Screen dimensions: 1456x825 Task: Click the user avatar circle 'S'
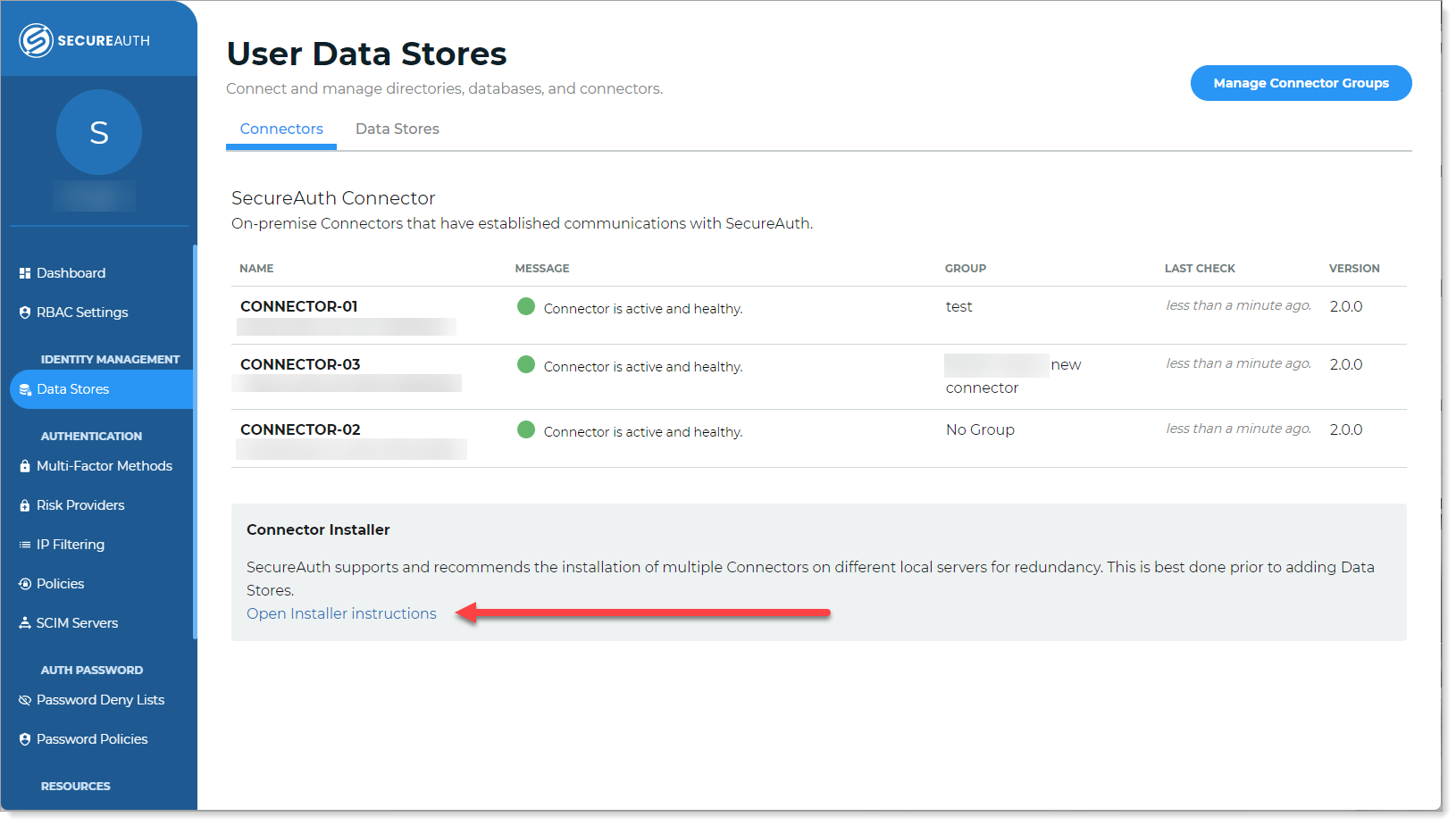99,132
